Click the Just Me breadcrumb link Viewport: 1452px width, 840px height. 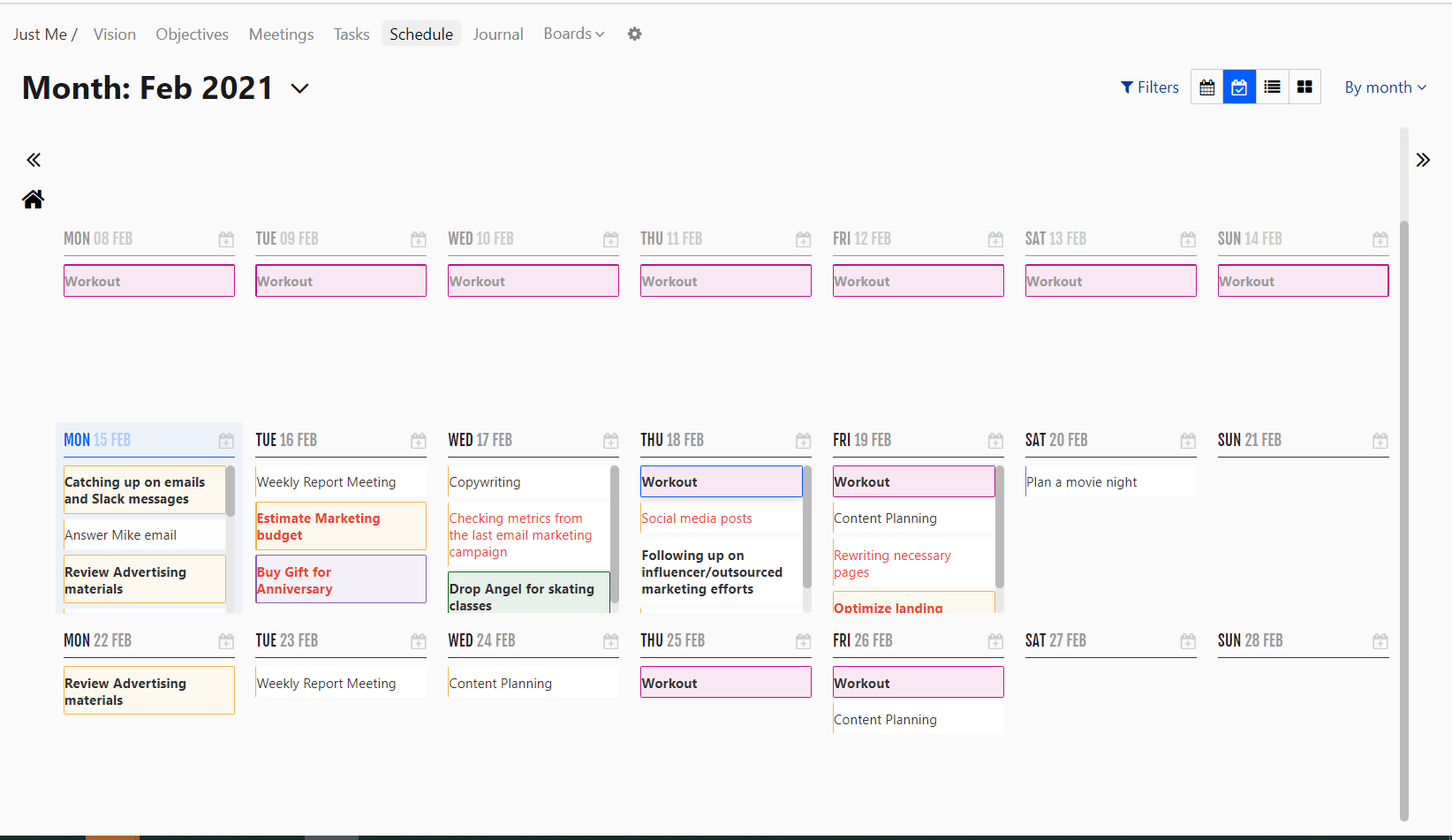[38, 34]
